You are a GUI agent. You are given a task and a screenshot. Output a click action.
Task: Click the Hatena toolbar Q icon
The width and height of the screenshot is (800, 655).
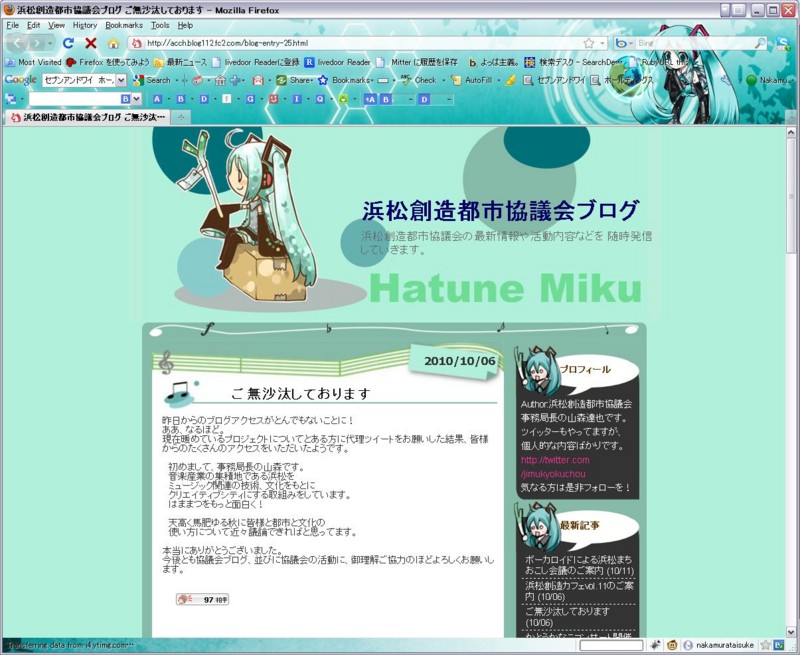tap(320, 99)
